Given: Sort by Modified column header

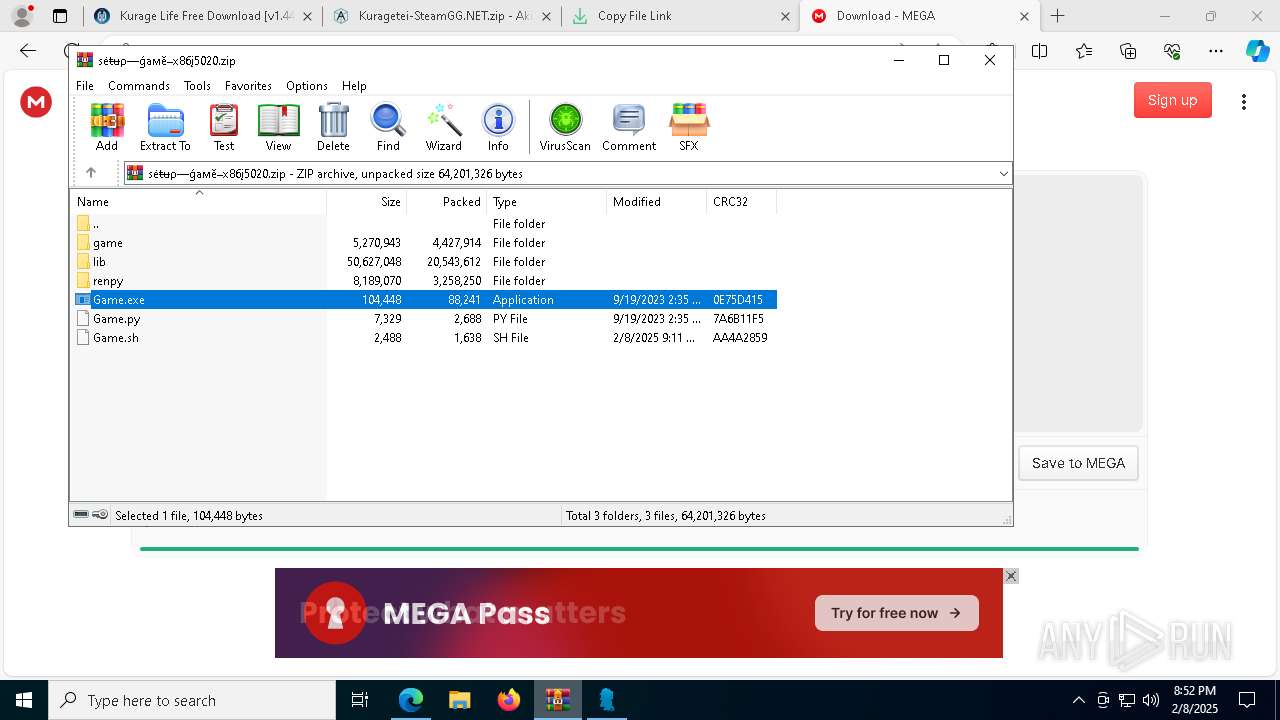Looking at the screenshot, I should (657, 202).
